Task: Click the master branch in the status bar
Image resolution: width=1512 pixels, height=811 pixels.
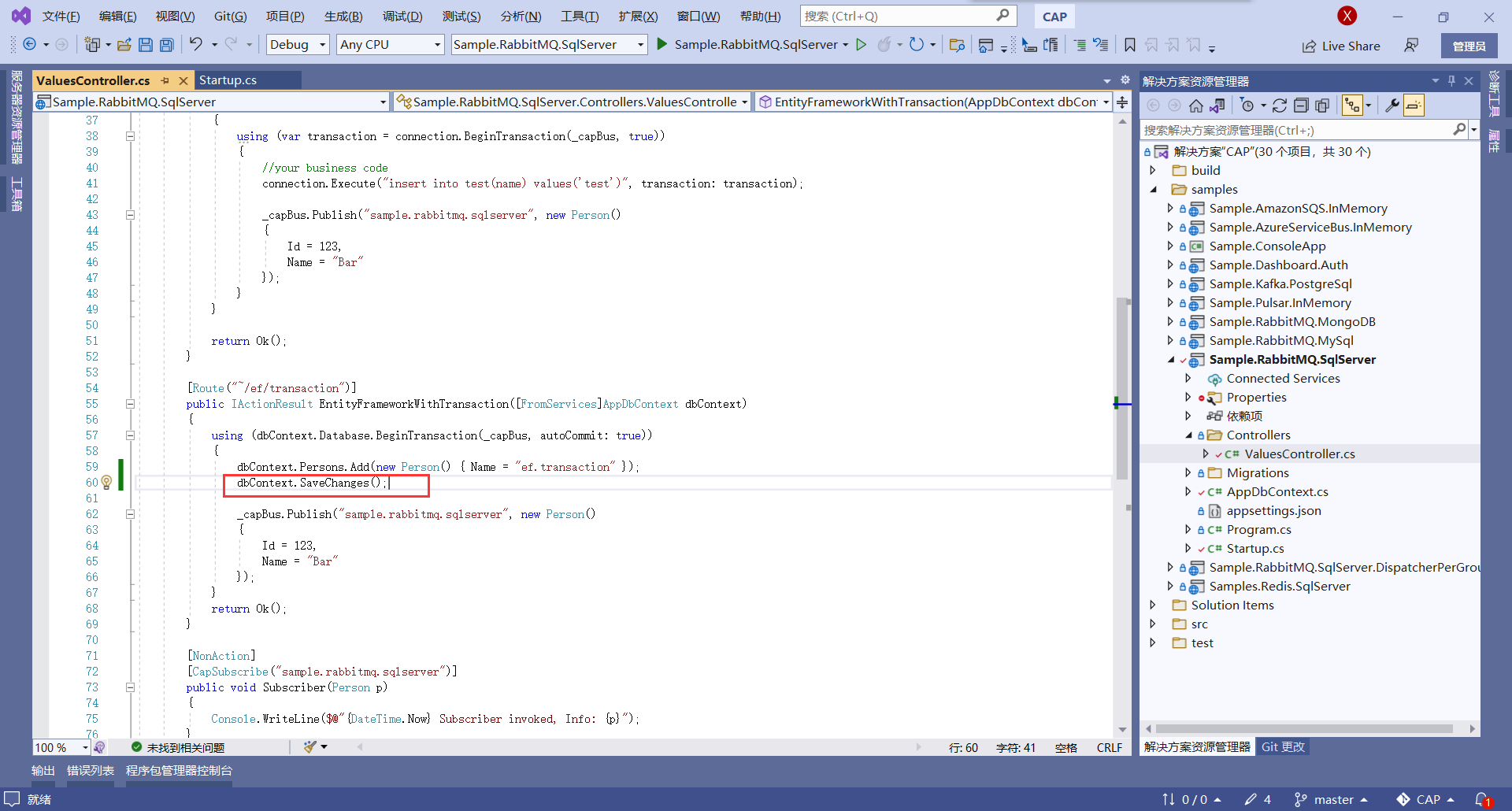Action: [x=1331, y=799]
